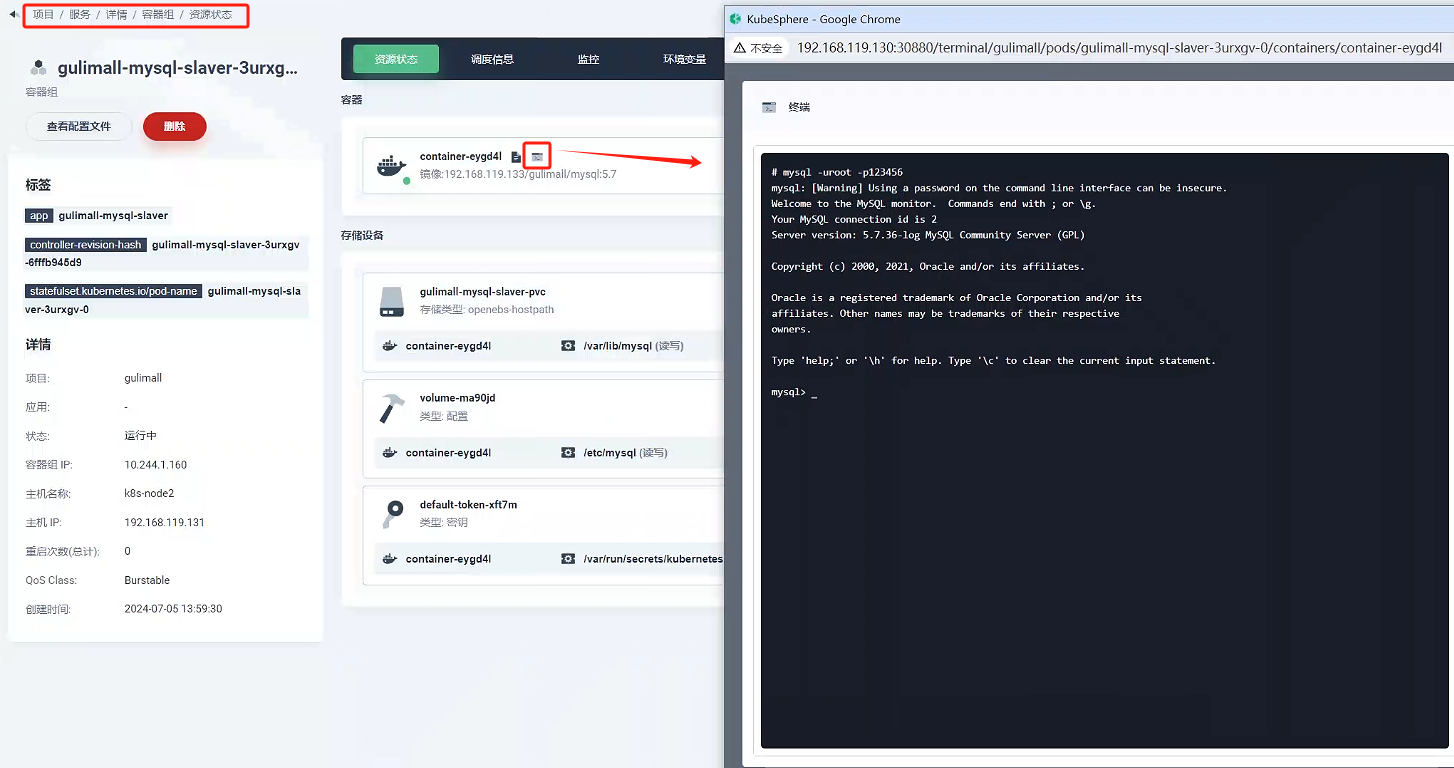The width and height of the screenshot is (1454, 768).
Task: Click mount icon before /var/lib/mysql
Action: point(568,346)
